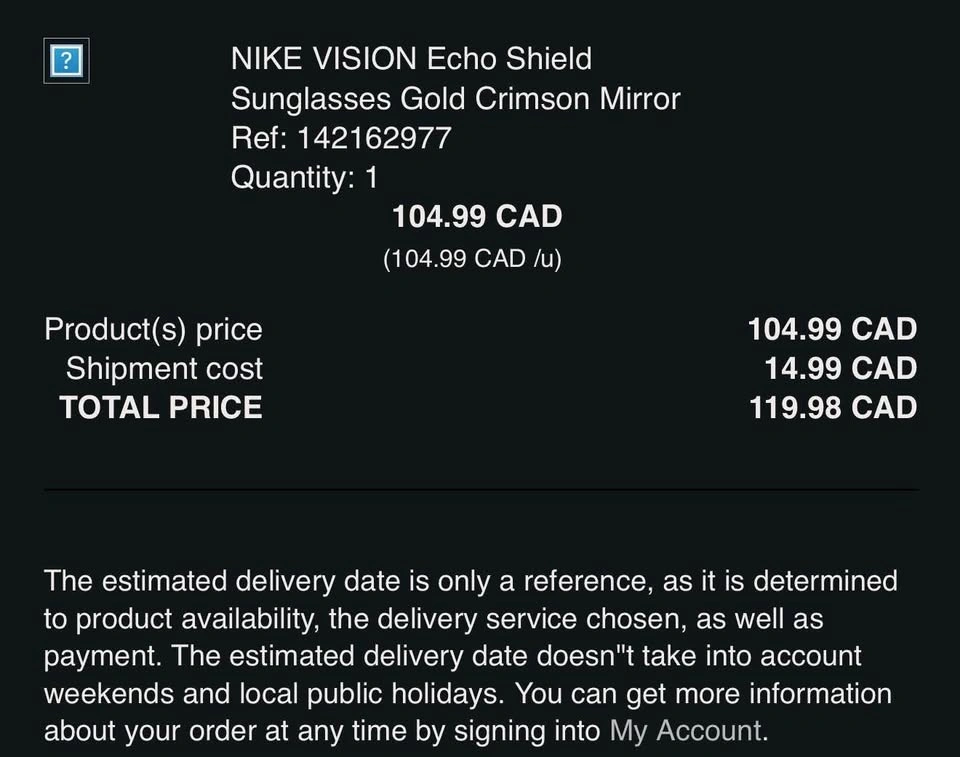Click the Quantity: 1 line
The image size is (960, 757).
coord(305,178)
